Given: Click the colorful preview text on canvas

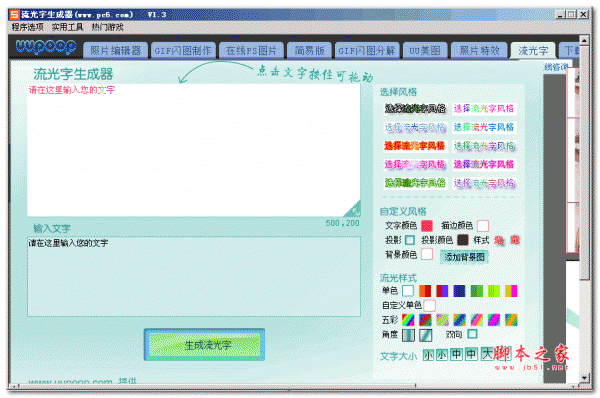Looking at the screenshot, I should tap(72, 90).
